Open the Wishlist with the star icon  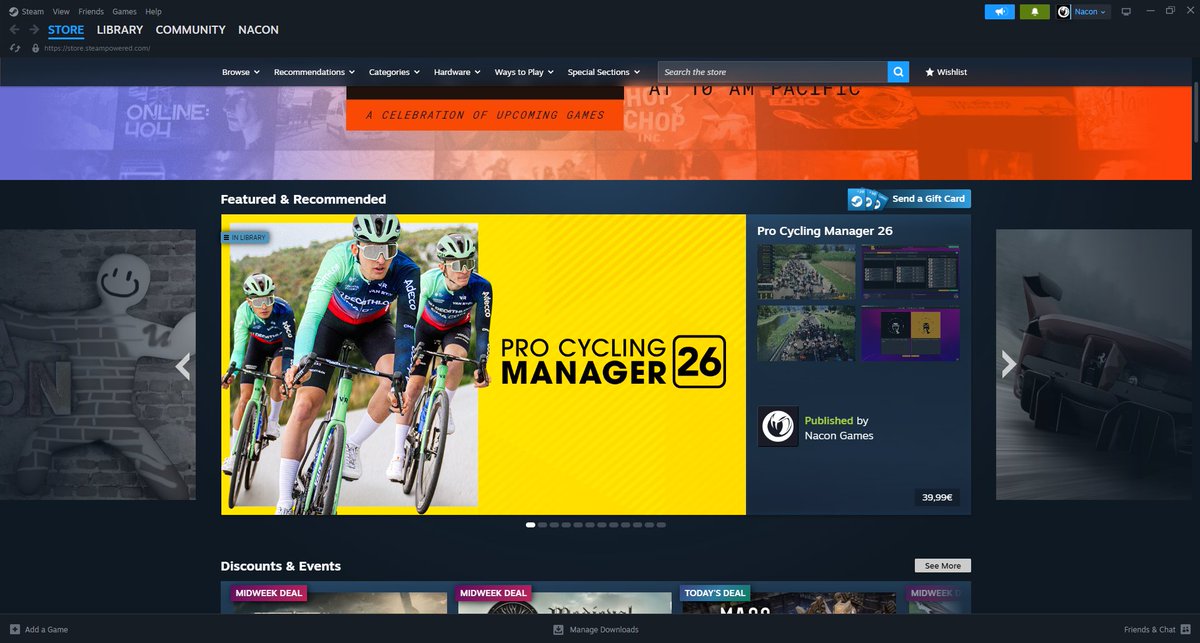coord(946,72)
